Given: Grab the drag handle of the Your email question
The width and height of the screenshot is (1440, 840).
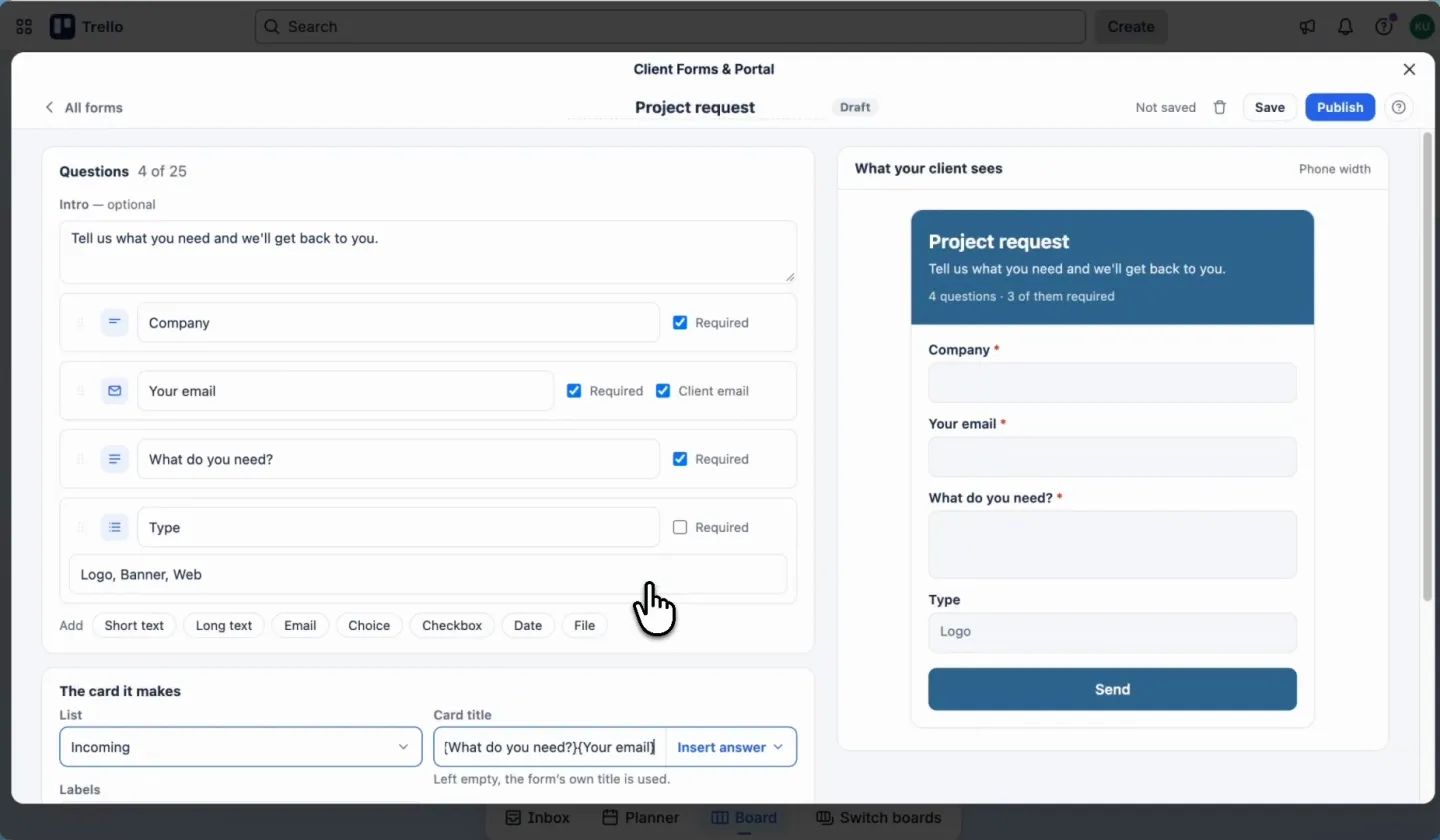Looking at the screenshot, I should [81, 391].
